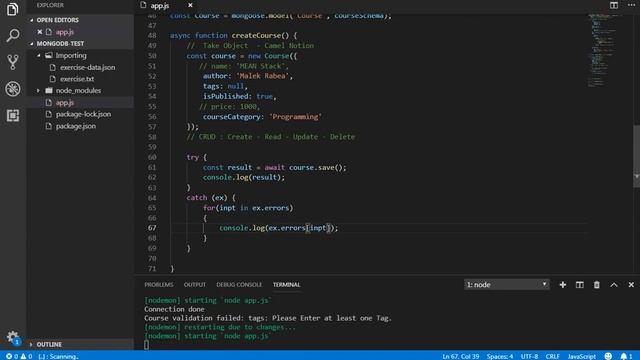This screenshot has width=640, height=360.
Task: Change line endings via CRLF
Action: point(552,356)
